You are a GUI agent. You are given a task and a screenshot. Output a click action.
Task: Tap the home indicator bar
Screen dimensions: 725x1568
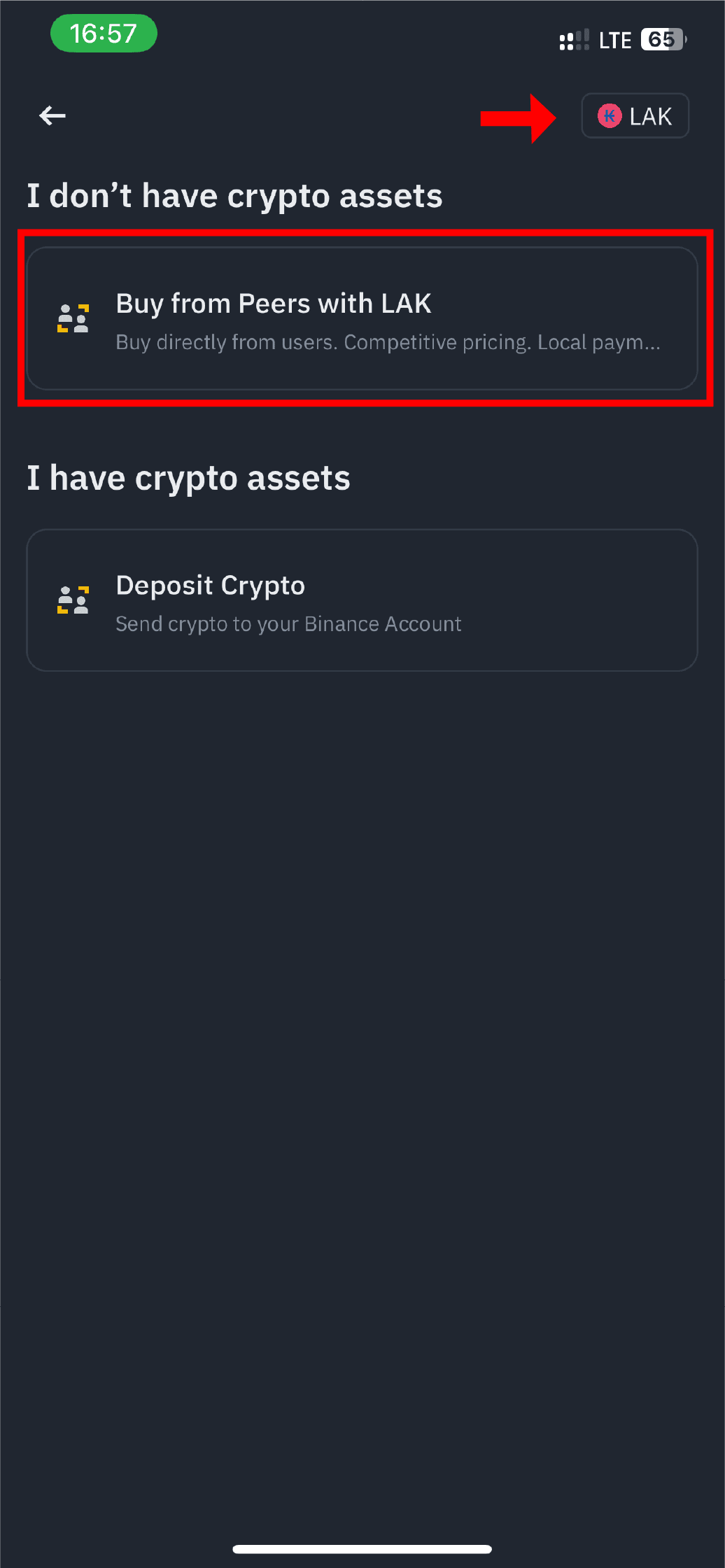pyautogui.click(x=362, y=1549)
